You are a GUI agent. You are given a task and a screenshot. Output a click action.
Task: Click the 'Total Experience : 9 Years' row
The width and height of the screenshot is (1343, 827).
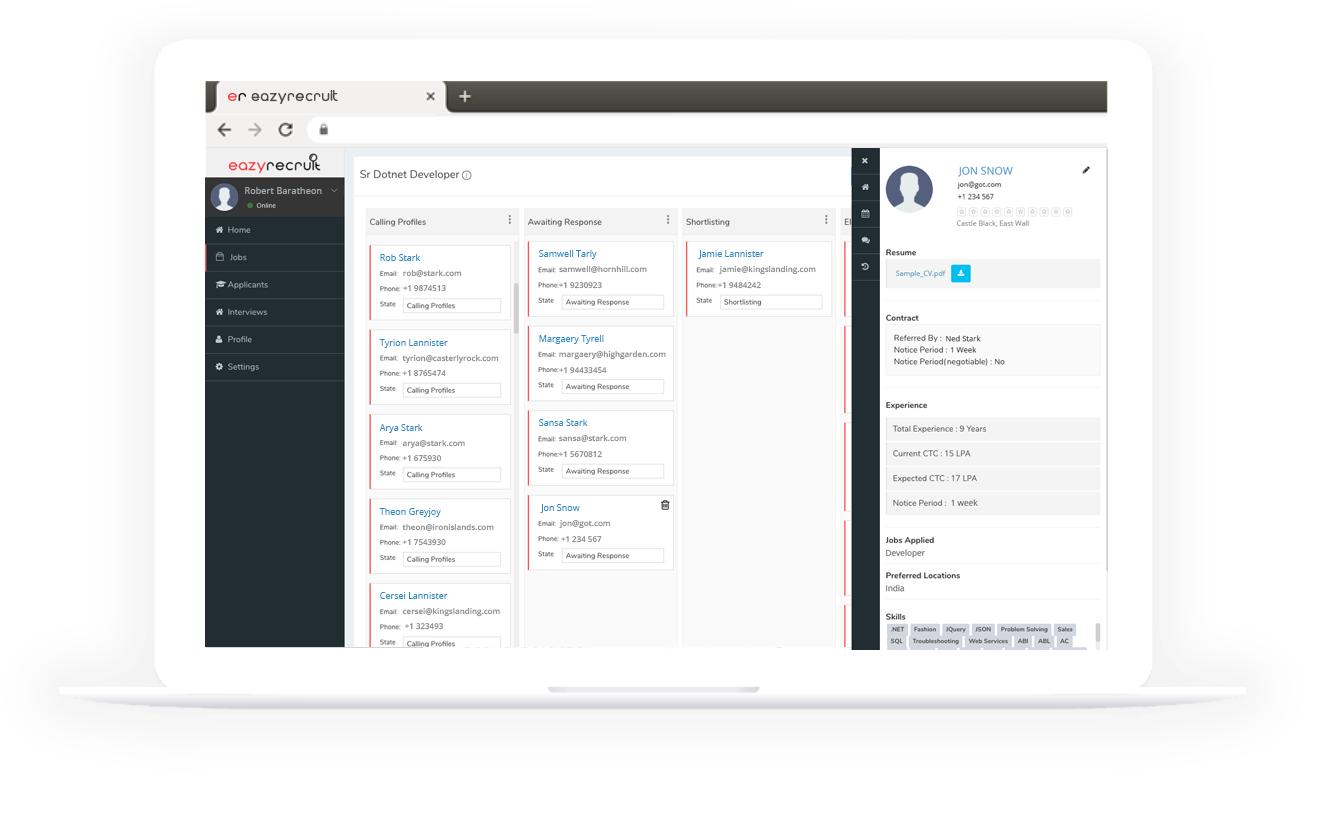993,429
